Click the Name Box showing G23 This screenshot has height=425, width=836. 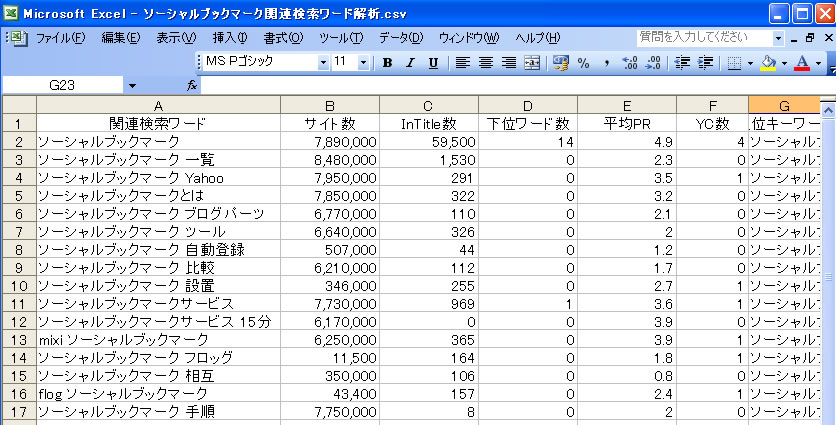click(x=63, y=85)
